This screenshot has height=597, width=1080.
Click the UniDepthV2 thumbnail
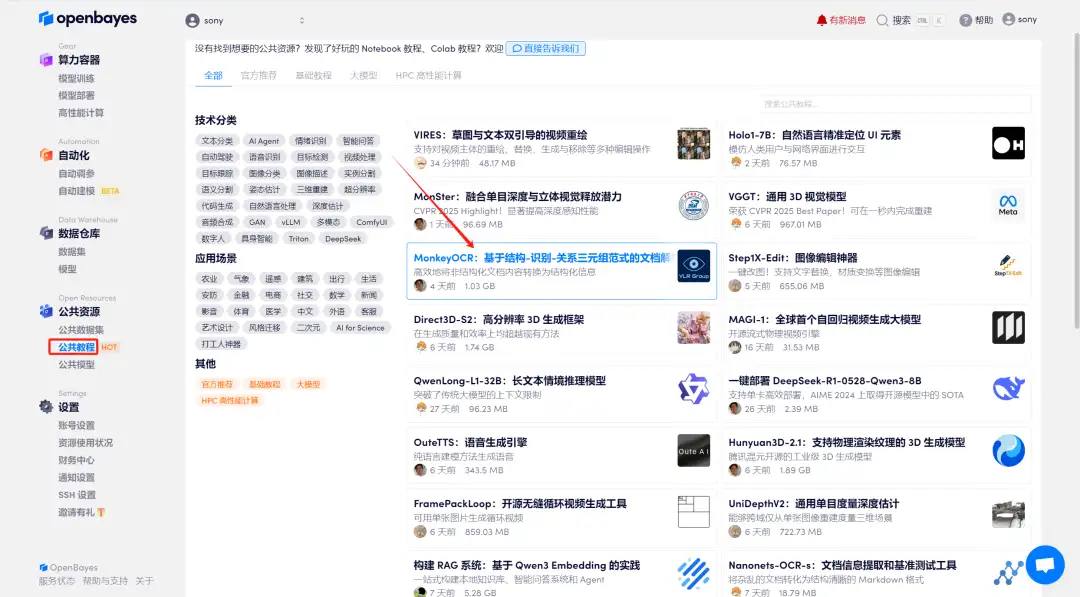tap(1008, 514)
